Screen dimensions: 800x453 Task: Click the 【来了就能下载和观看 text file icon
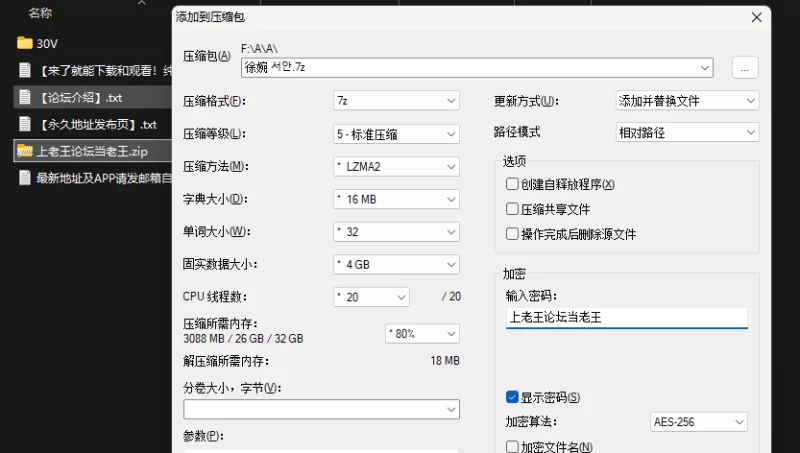click(24, 70)
